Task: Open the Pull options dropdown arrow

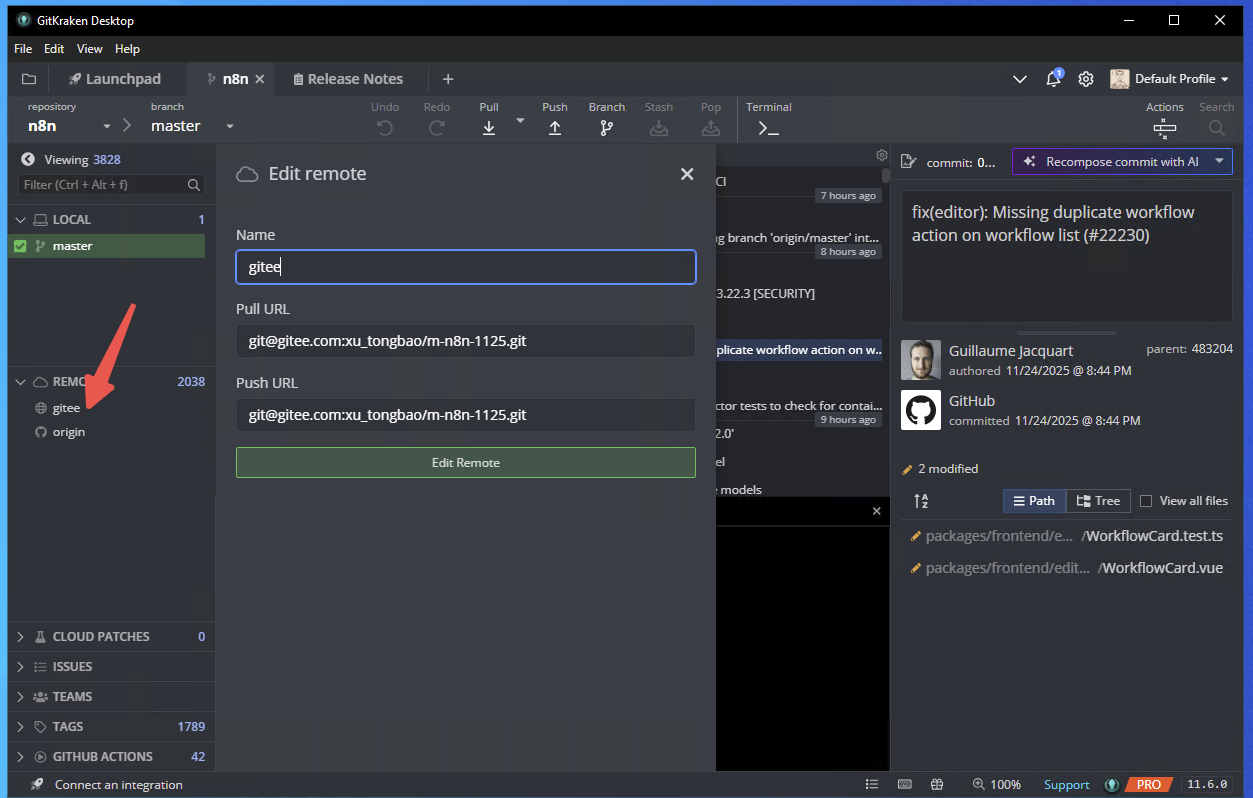Action: 520,120
